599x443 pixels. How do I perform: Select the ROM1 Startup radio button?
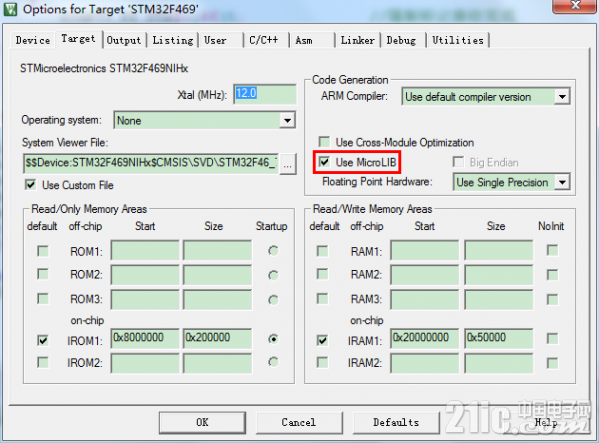pos(273,251)
